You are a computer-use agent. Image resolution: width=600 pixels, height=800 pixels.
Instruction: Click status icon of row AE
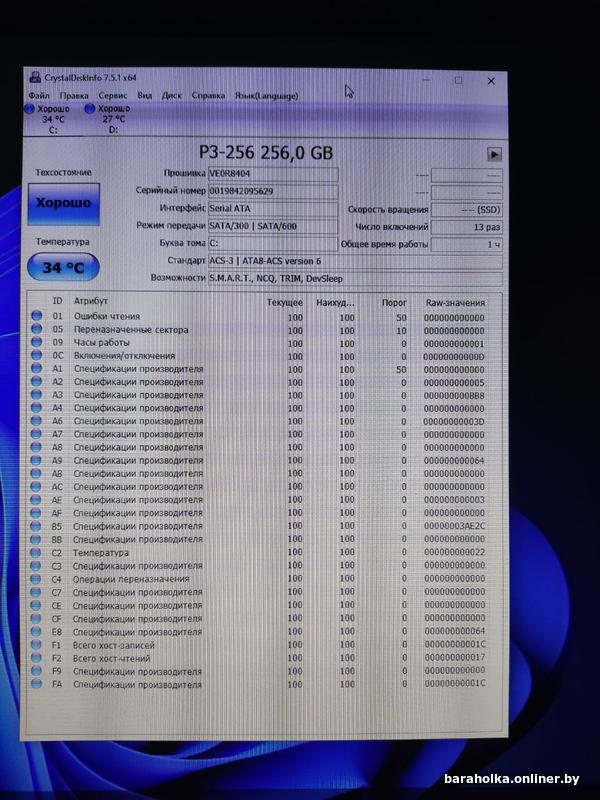tap(36, 499)
